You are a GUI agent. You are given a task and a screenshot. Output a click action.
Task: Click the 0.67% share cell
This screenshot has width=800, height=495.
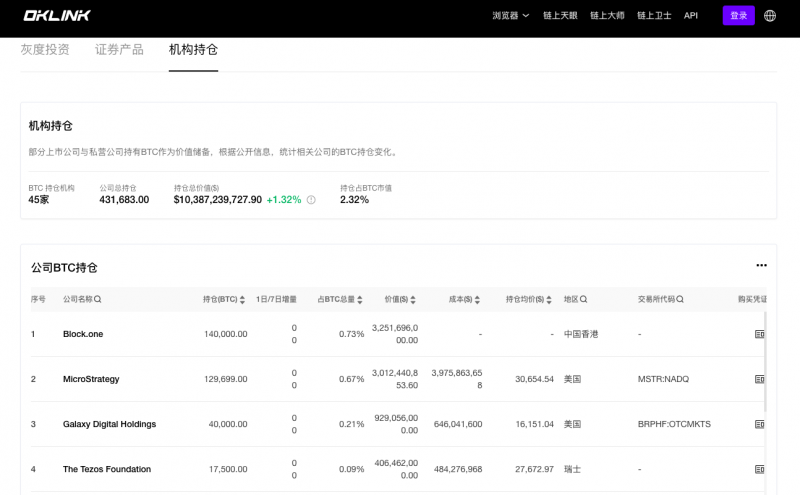[x=352, y=379]
